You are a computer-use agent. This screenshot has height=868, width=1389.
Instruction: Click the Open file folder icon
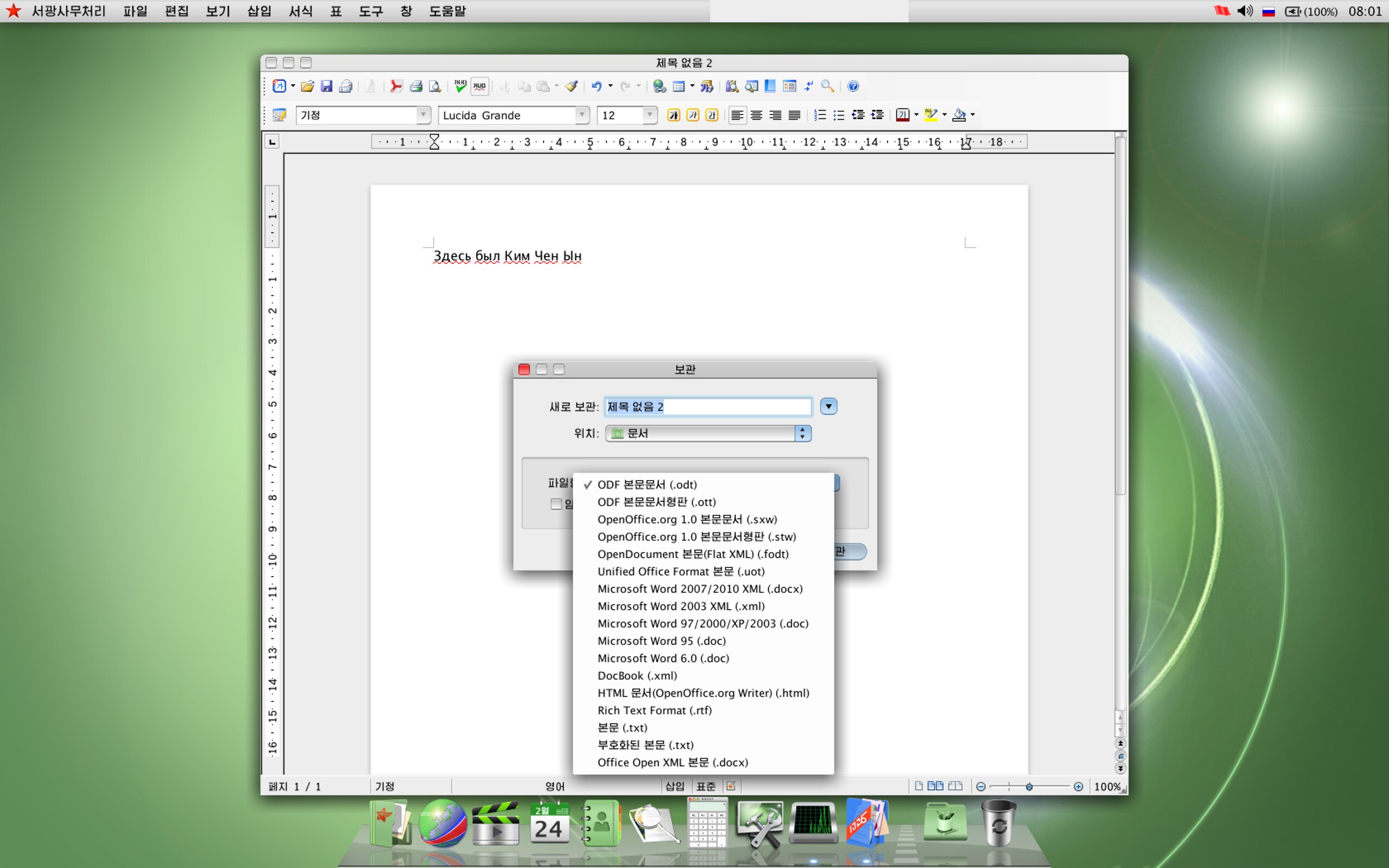coord(308,86)
